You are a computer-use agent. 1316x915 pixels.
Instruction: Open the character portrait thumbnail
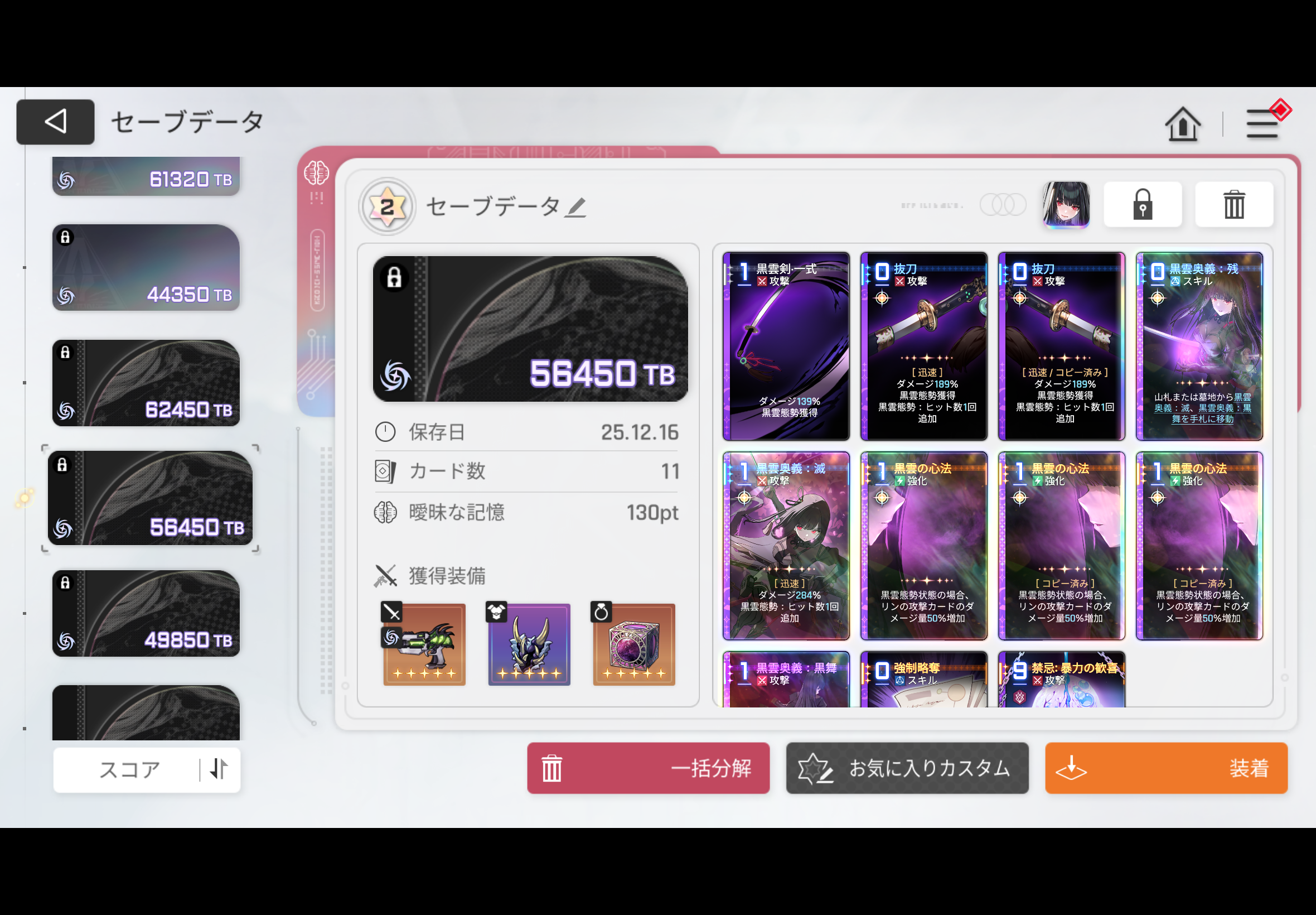click(x=1065, y=205)
